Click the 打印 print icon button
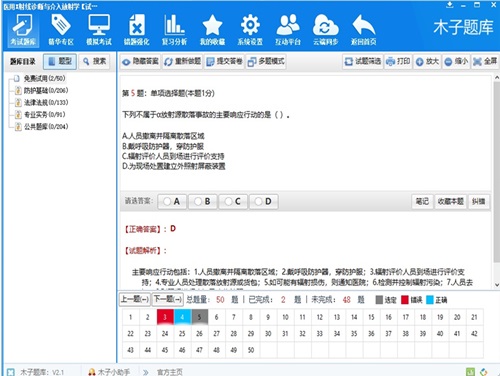The height and width of the screenshot is (376, 500). pos(398,61)
